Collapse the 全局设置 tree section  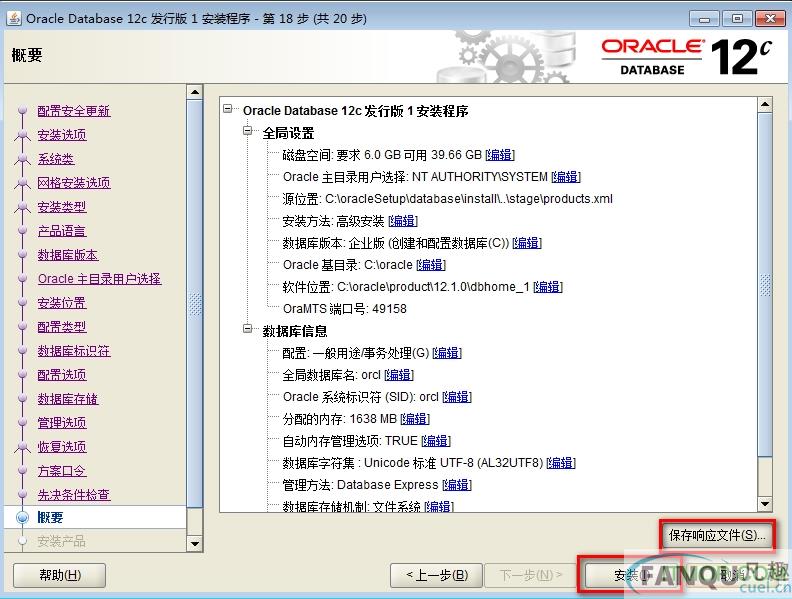click(x=249, y=133)
